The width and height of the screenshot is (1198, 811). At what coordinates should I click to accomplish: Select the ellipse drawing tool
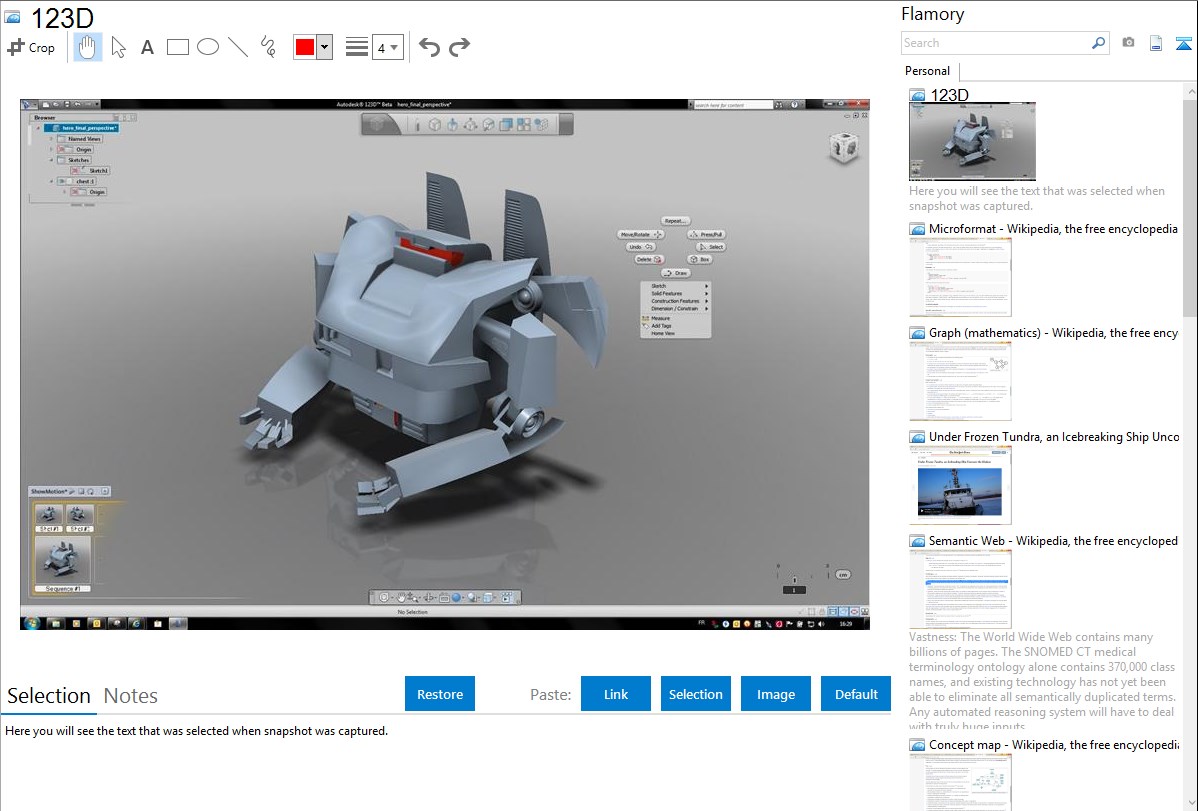[x=208, y=47]
